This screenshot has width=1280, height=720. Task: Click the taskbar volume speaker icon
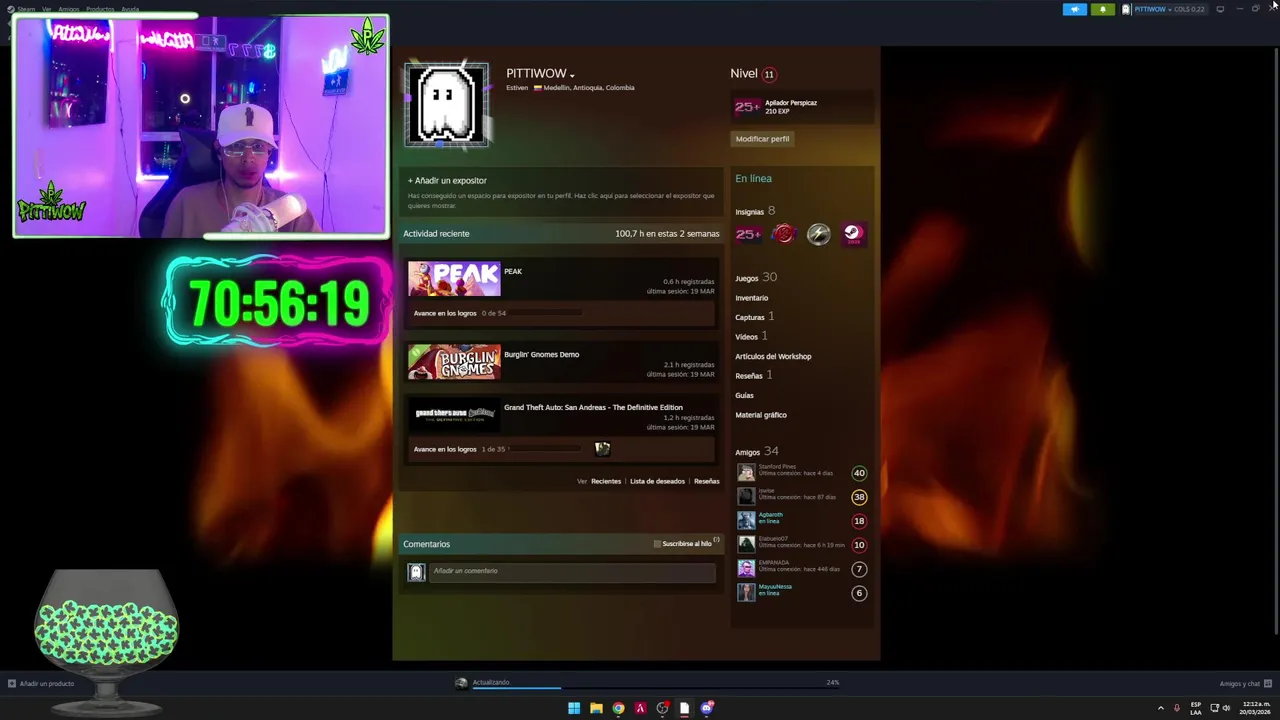tap(1226, 708)
